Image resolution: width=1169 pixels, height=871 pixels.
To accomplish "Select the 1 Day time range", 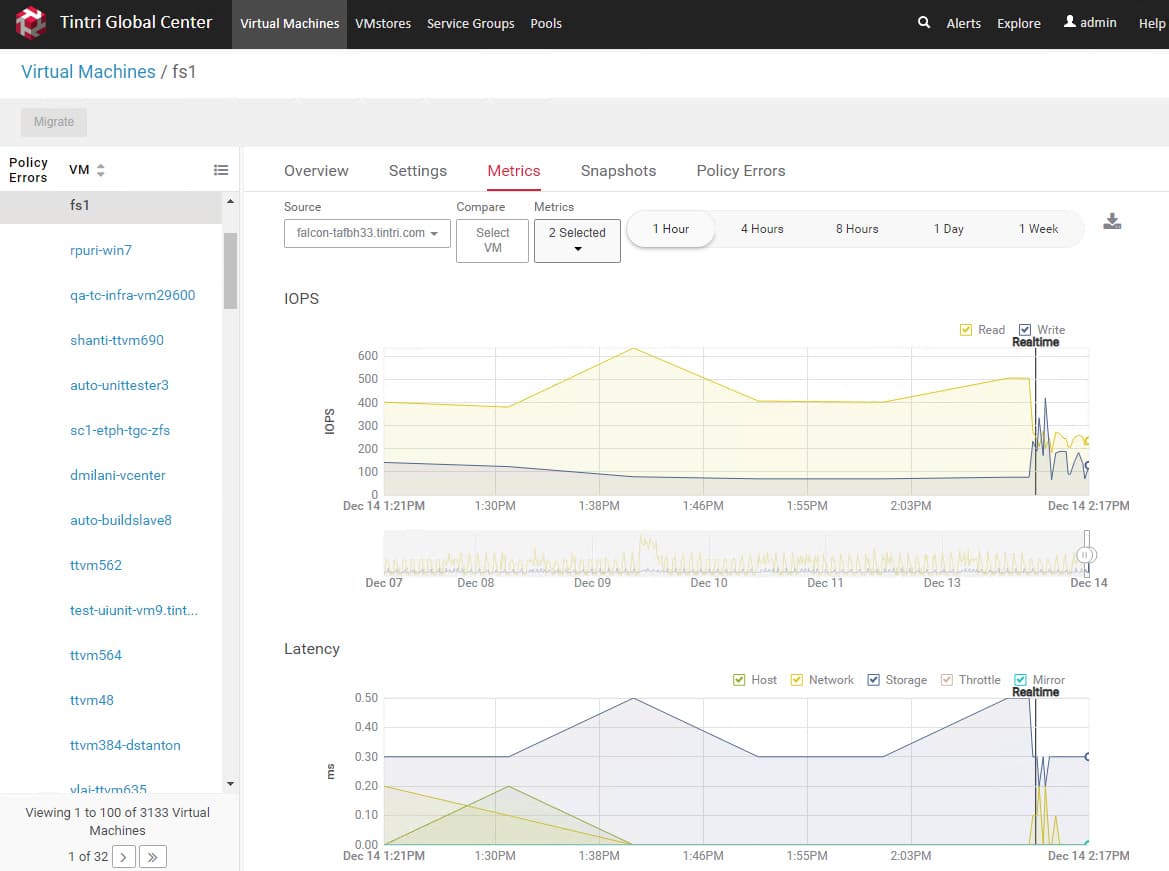I will [948, 229].
